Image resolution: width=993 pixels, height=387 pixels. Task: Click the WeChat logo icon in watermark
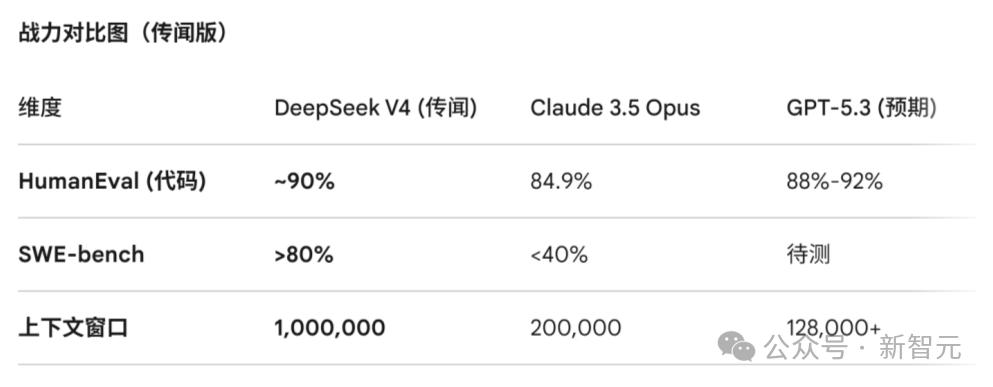[736, 347]
